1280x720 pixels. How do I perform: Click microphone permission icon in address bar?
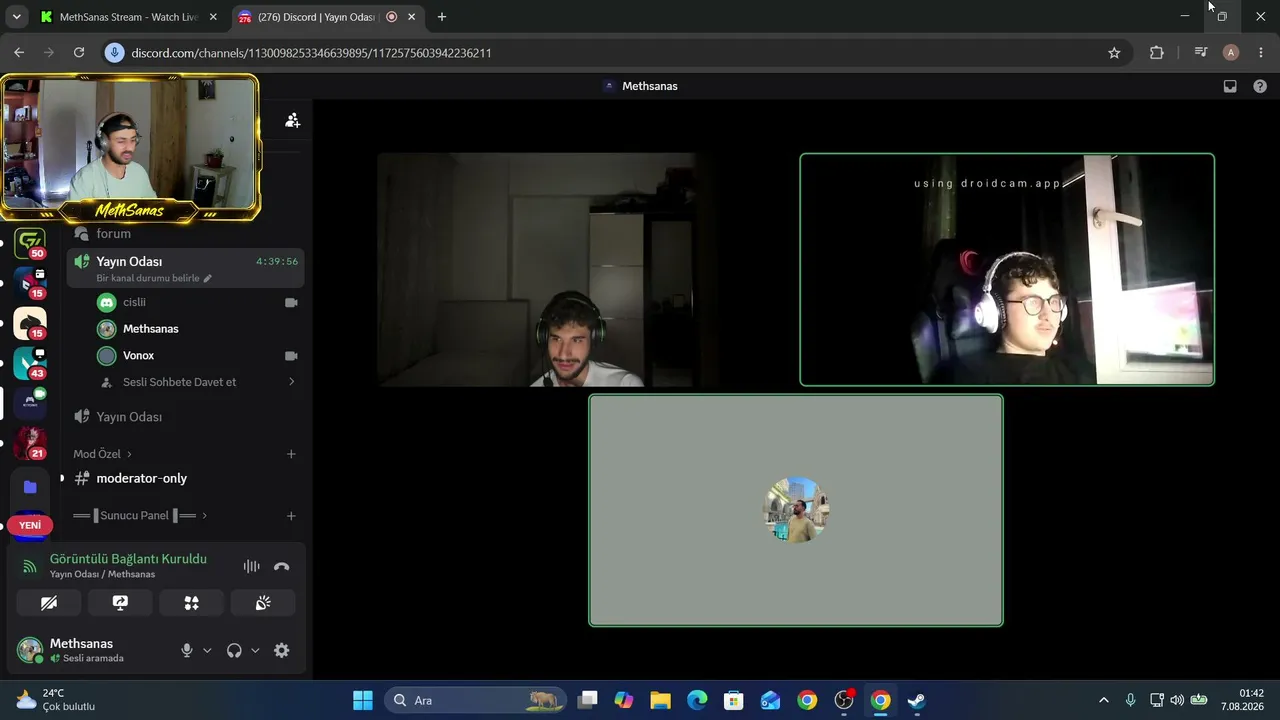point(115,53)
